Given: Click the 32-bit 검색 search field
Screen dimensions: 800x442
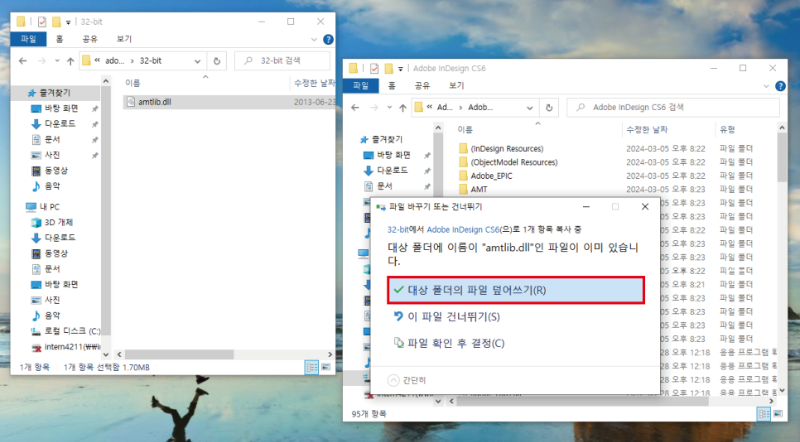Looking at the screenshot, I should pos(282,61).
